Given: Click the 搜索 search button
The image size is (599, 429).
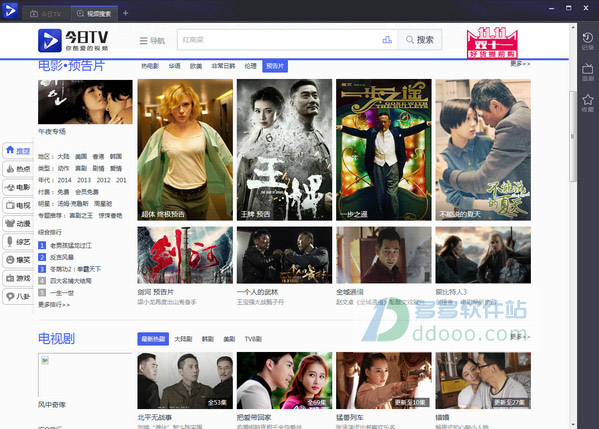Looking at the screenshot, I should 419,40.
